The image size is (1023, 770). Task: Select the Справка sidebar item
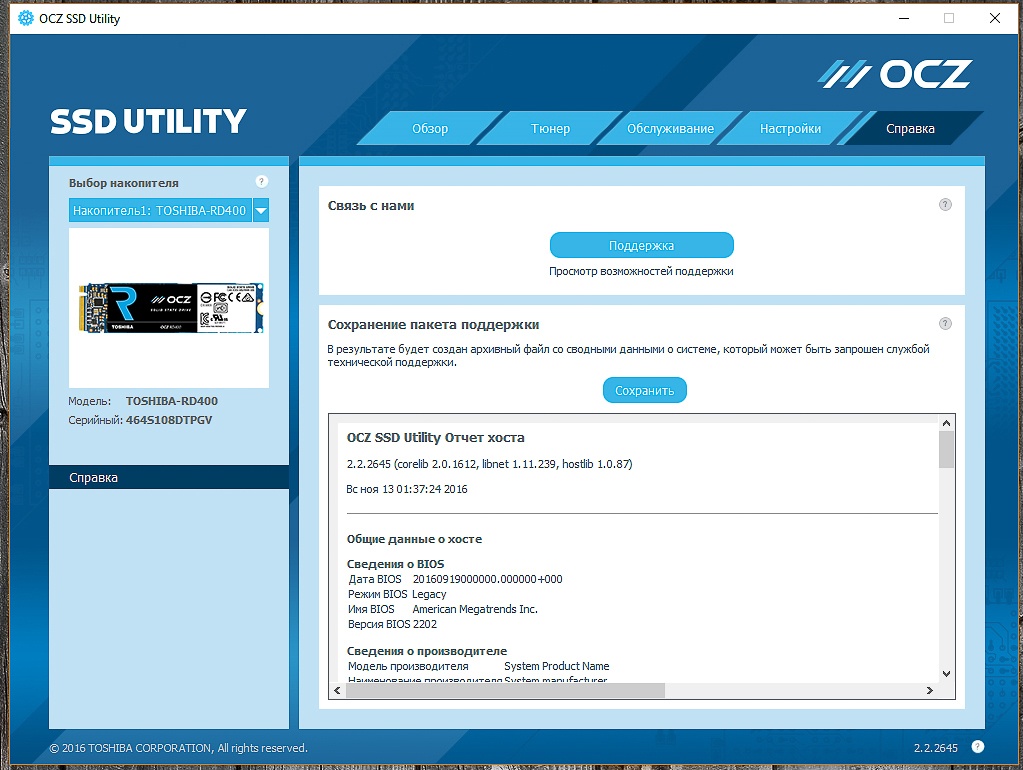(169, 477)
